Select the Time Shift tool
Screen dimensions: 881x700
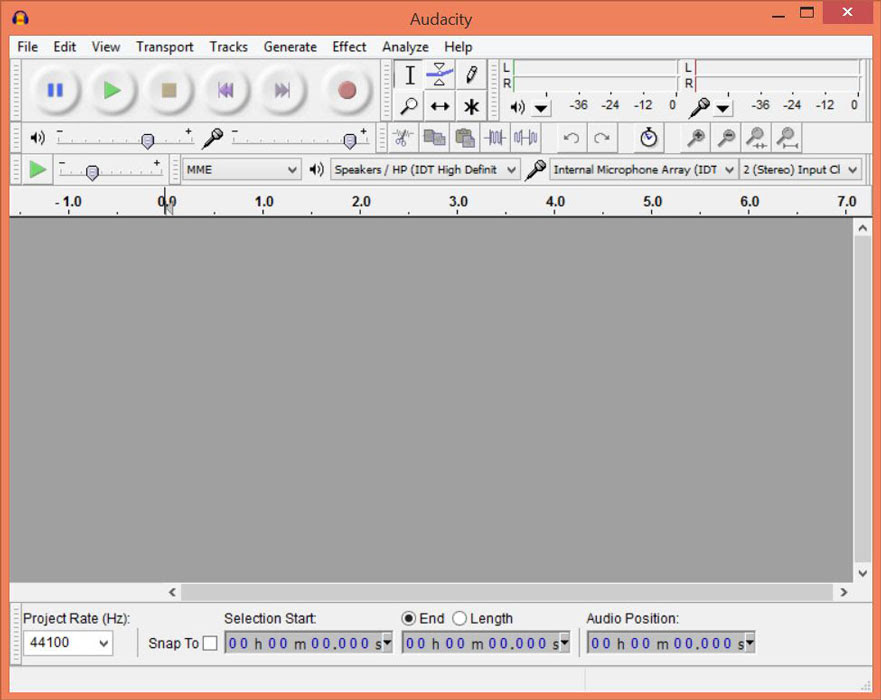(439, 106)
